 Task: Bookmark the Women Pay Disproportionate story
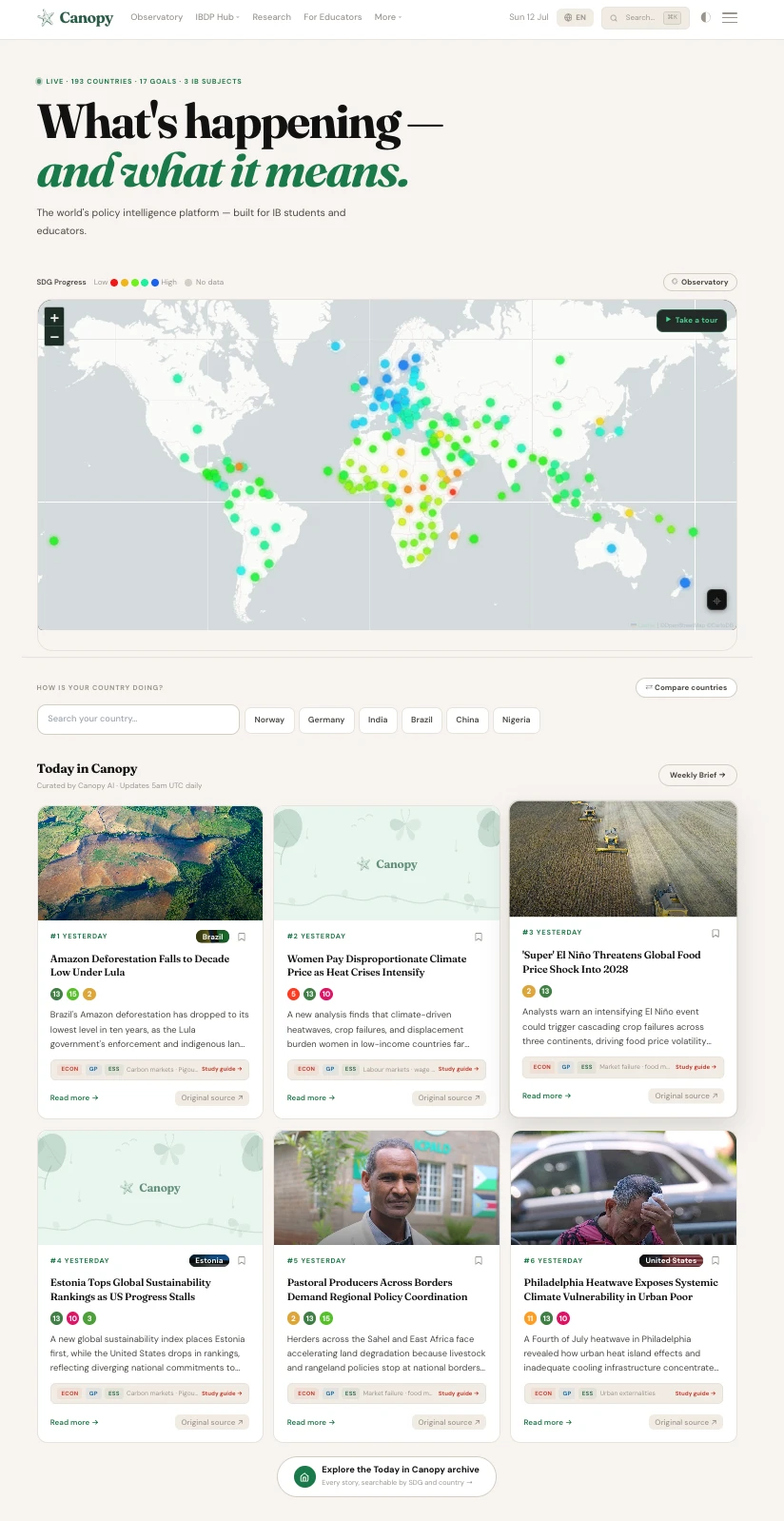tap(479, 937)
